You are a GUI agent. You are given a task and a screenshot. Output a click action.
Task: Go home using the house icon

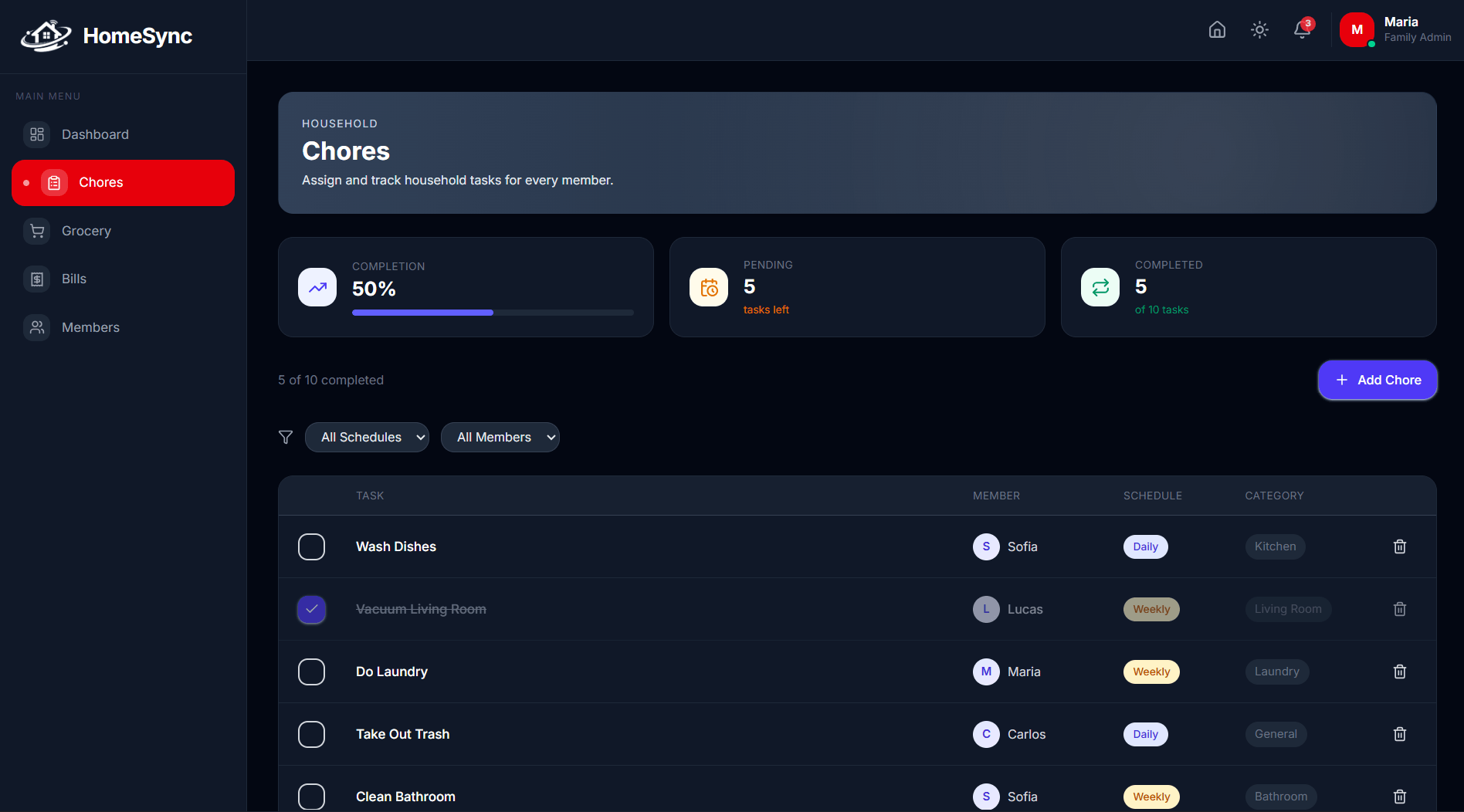coord(1217,29)
